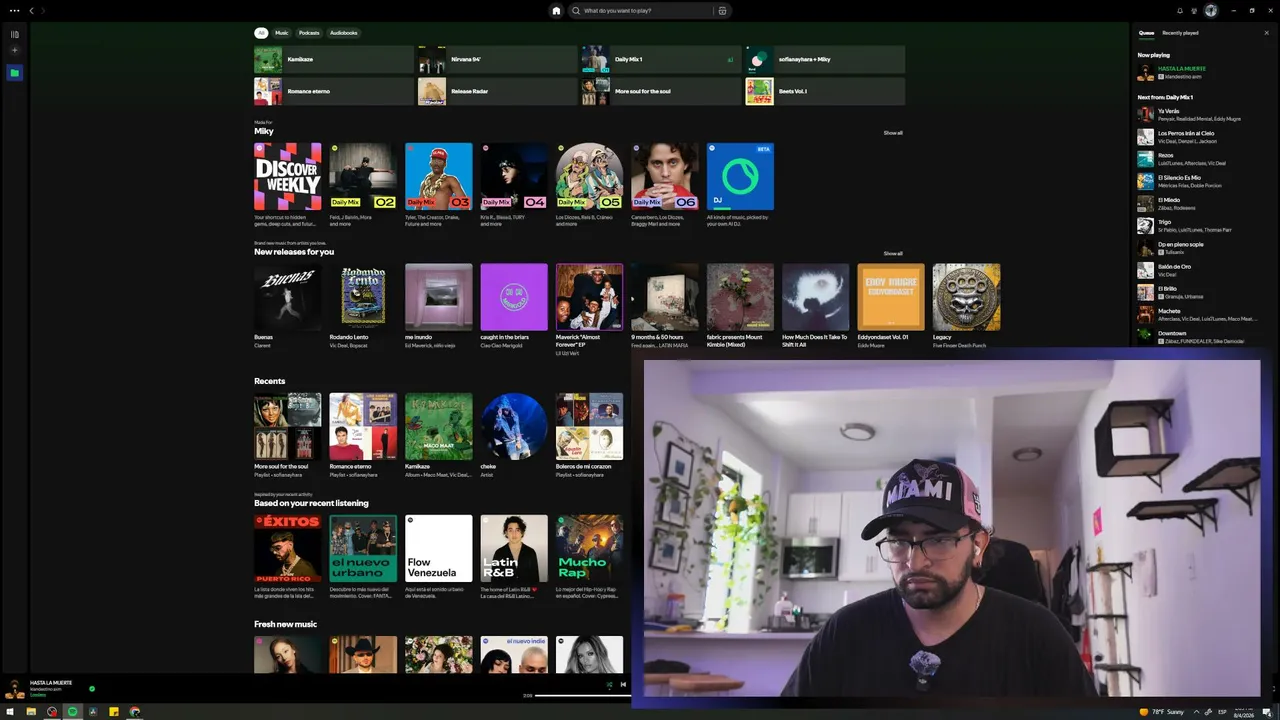Switch to the Recently played tab
This screenshot has height=720, width=1280.
pos(1180,33)
